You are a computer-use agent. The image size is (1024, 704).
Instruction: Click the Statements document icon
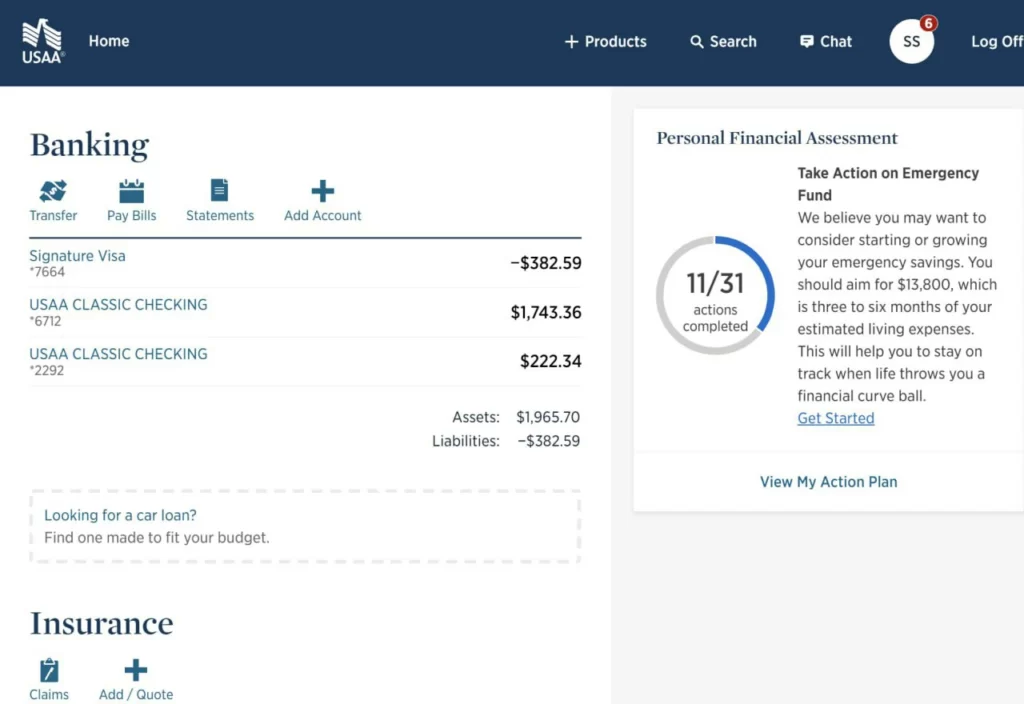click(x=219, y=190)
